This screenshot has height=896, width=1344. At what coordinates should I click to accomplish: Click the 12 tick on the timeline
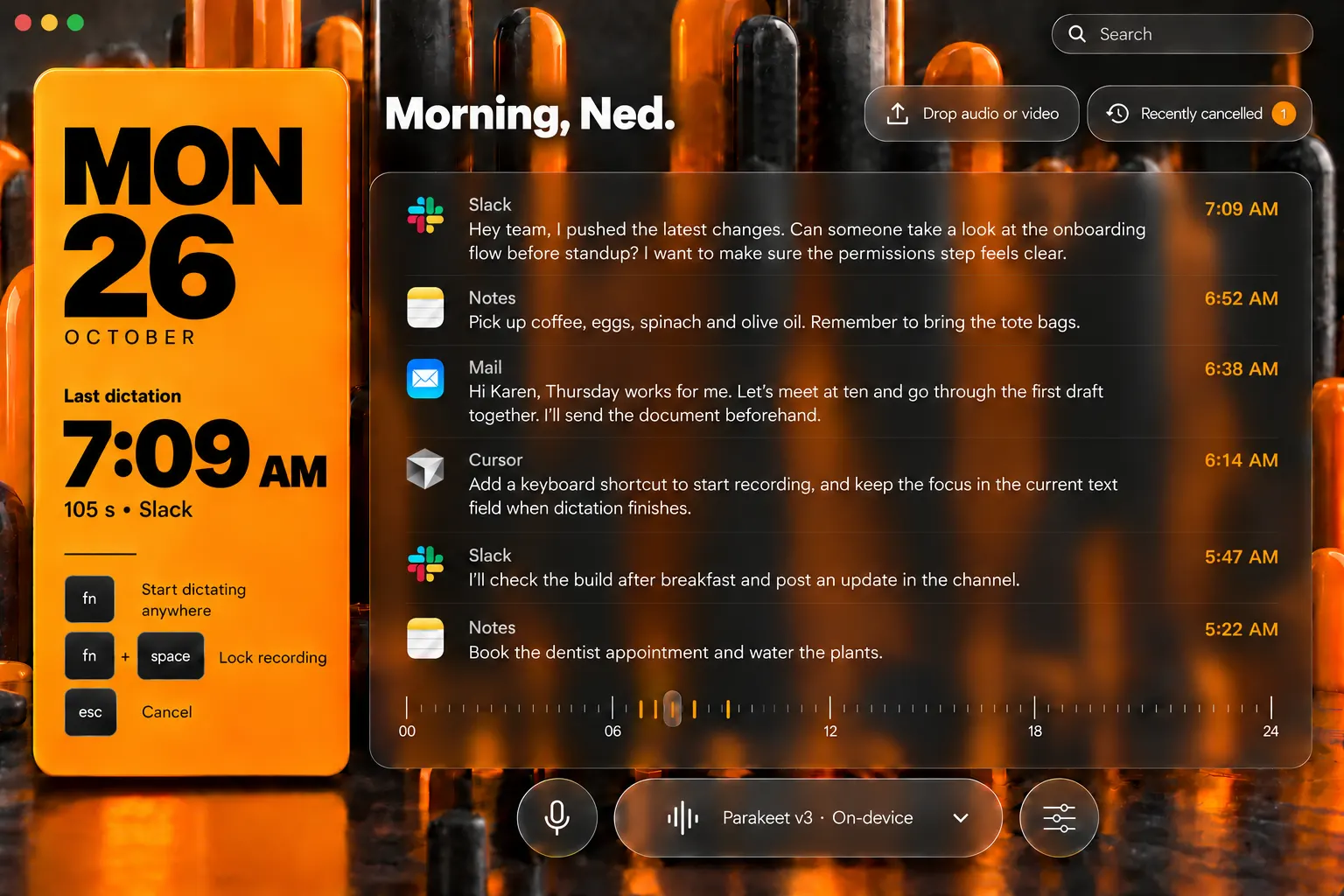[x=830, y=708]
